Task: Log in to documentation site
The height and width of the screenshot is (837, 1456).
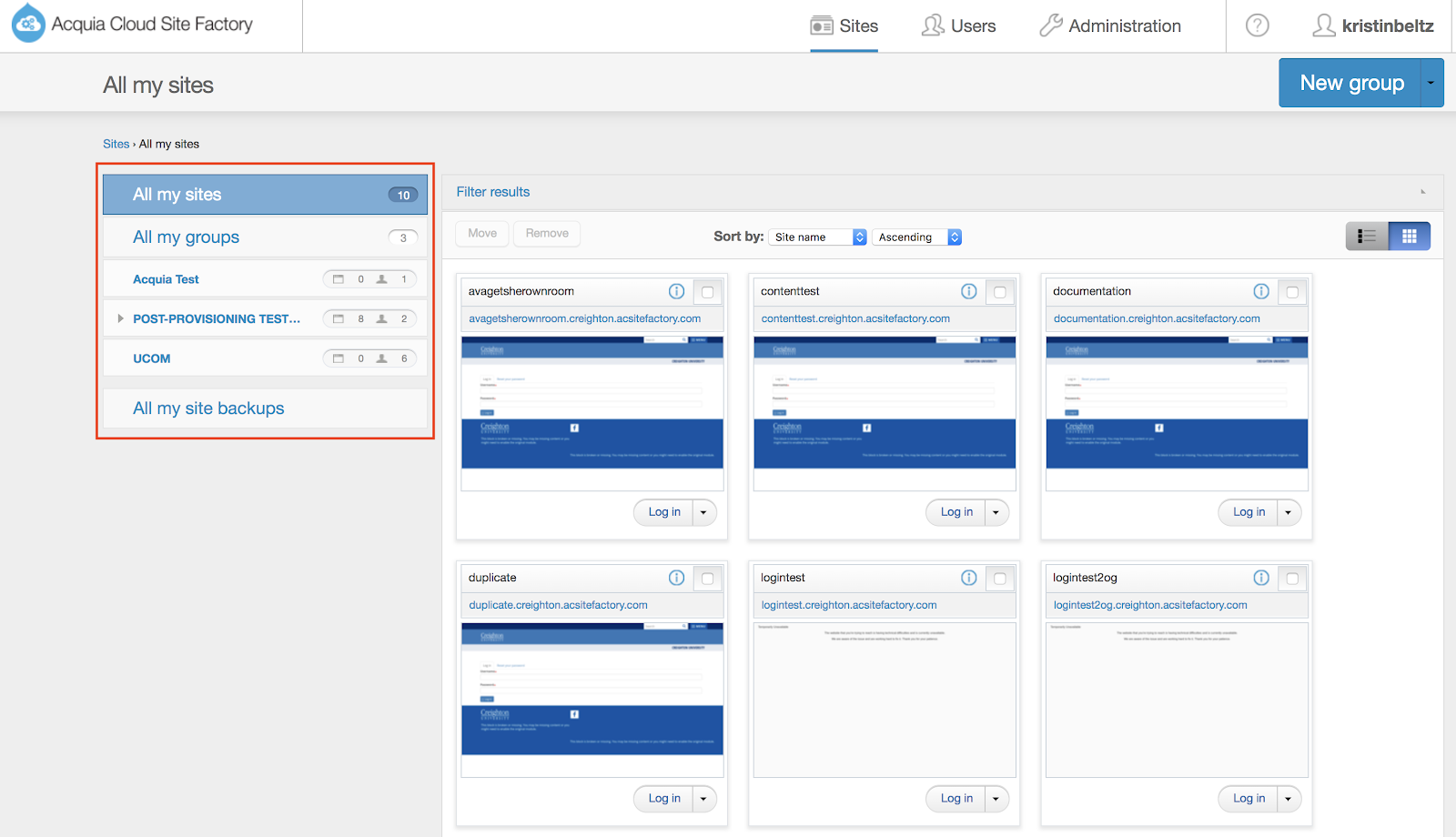Action: 1249,512
